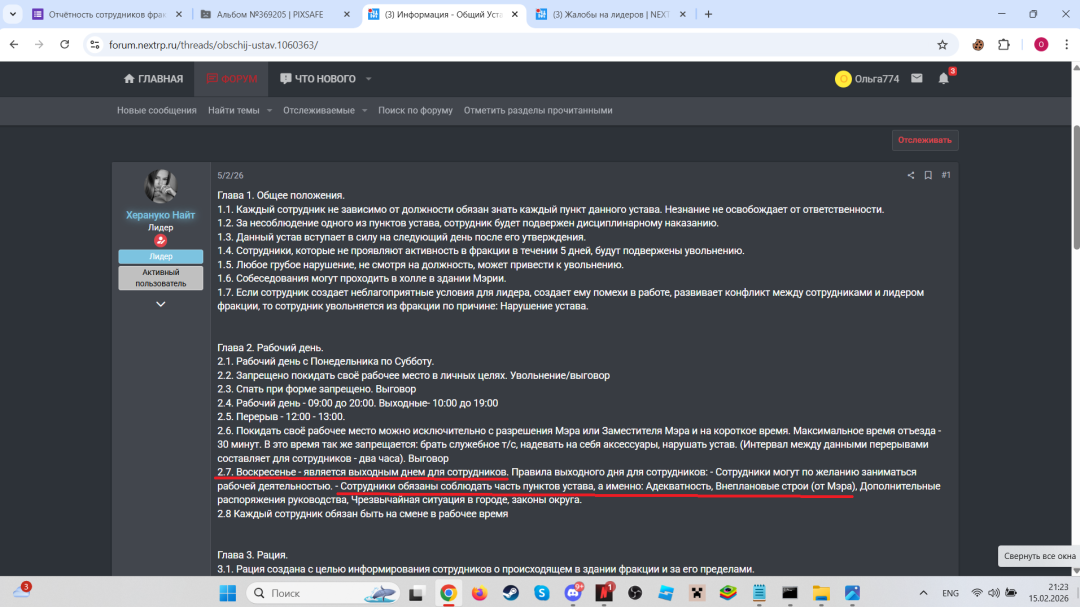Expand the chevron under the user profile card
Image resolution: width=1080 pixels, height=607 pixels.
point(160,303)
